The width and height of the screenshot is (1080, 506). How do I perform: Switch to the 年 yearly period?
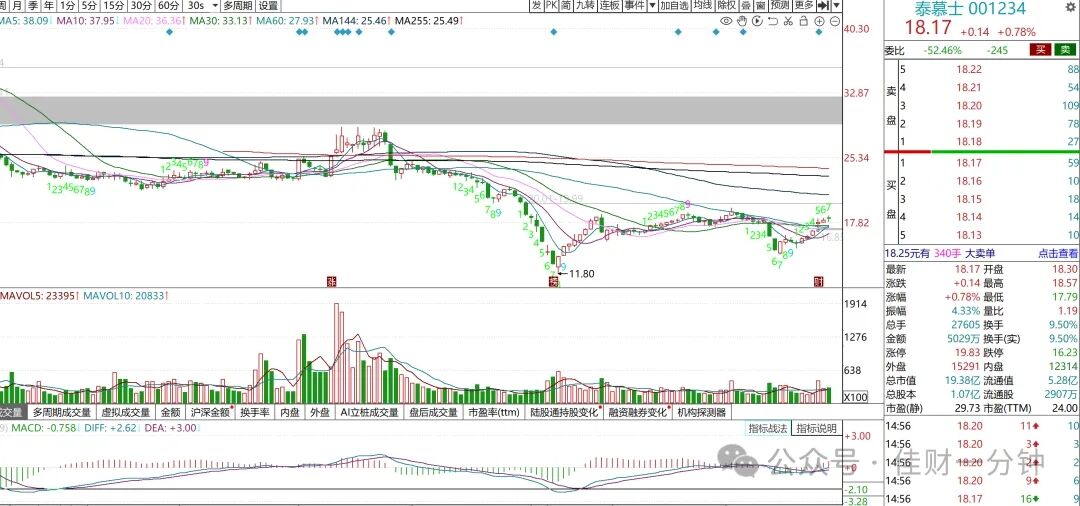(48, 6)
